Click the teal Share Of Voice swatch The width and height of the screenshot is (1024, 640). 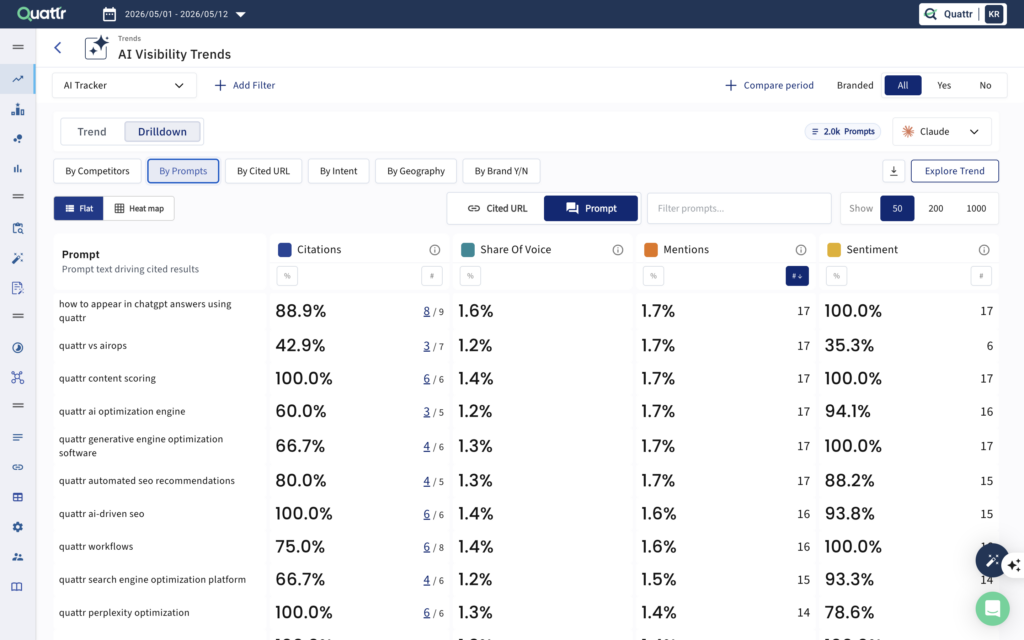click(468, 249)
